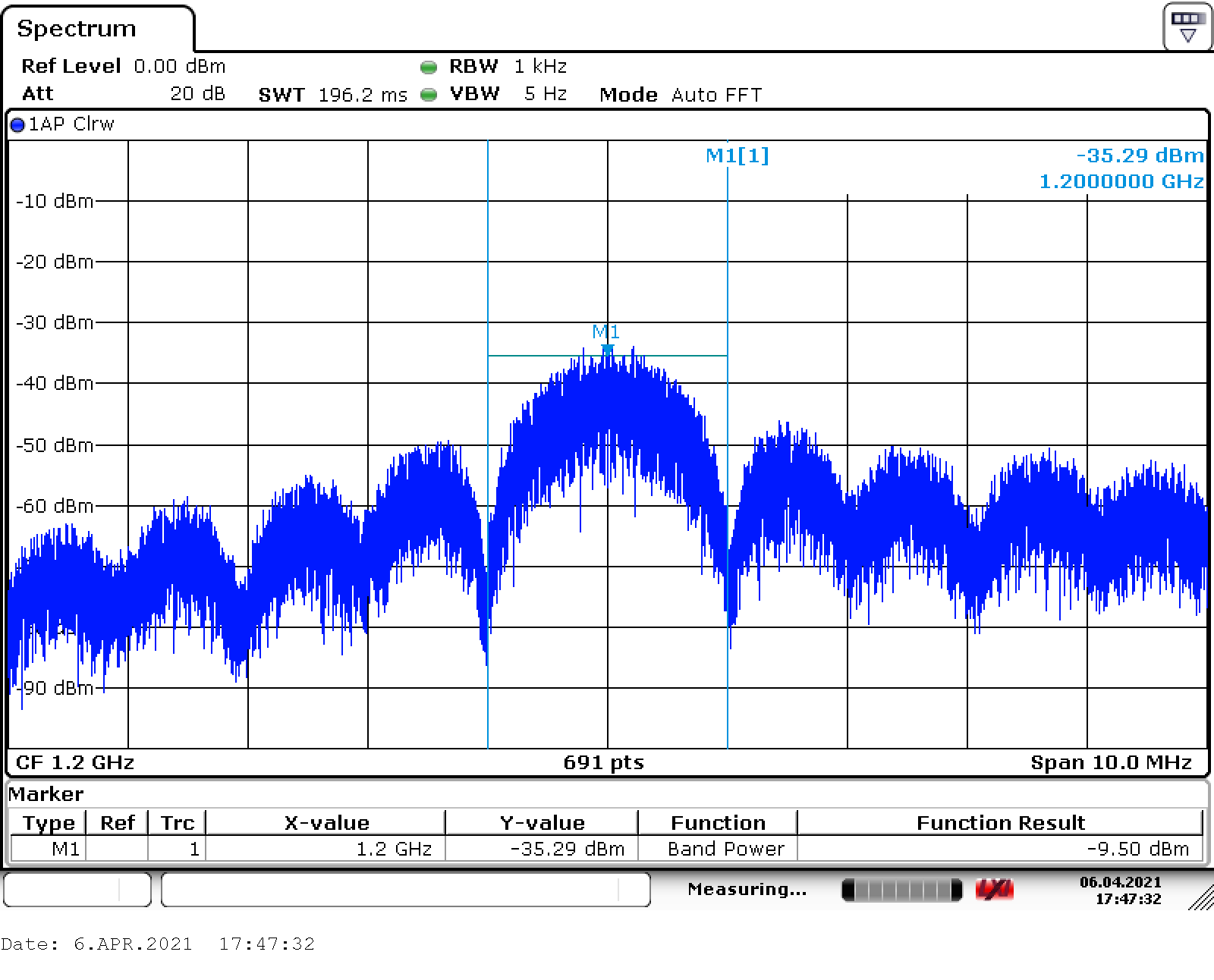
Task: Click the green RBW status indicator
Action: pyautogui.click(x=429, y=68)
